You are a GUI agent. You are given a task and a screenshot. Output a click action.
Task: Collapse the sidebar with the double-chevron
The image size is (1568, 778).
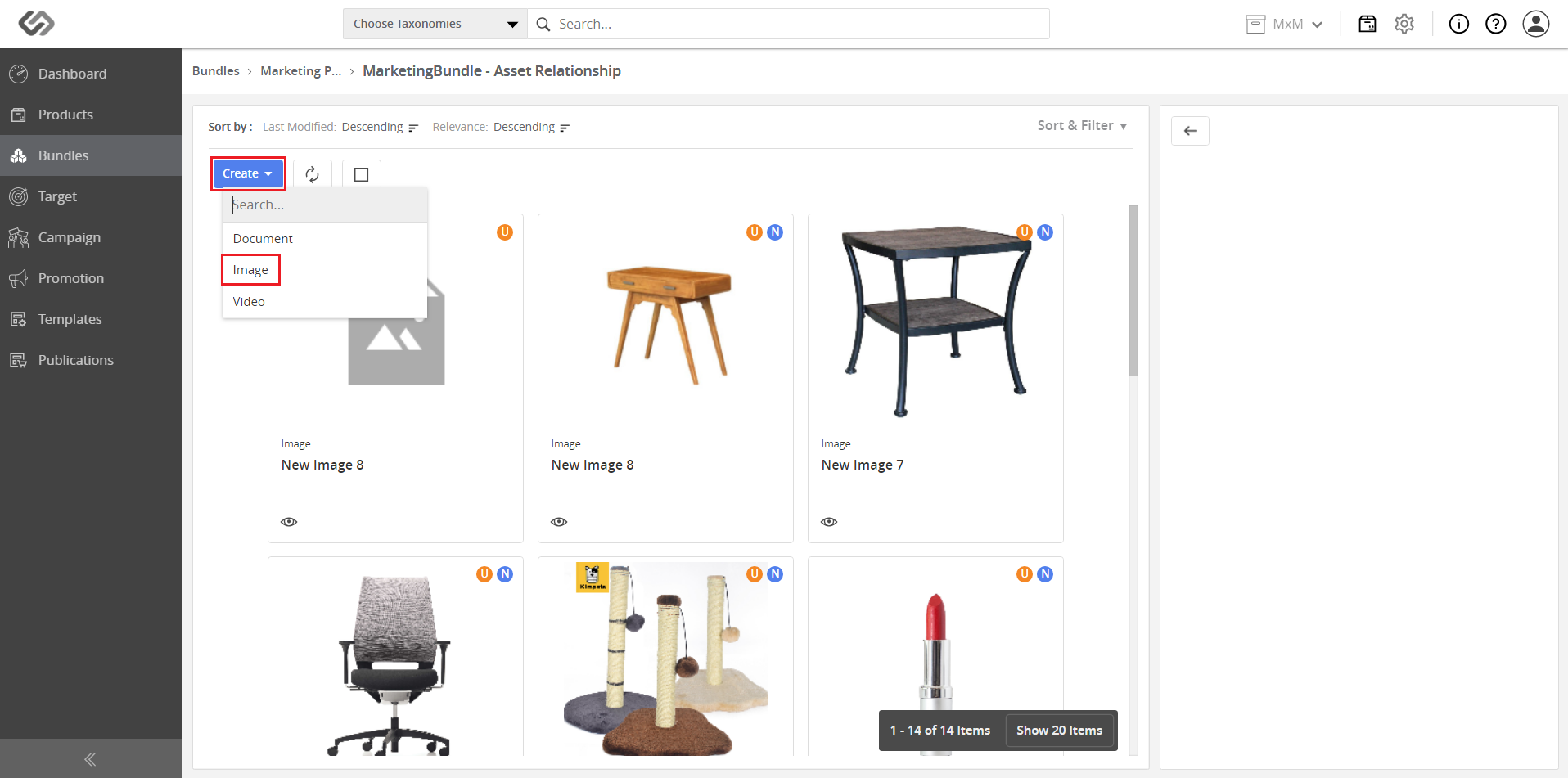pos(90,759)
